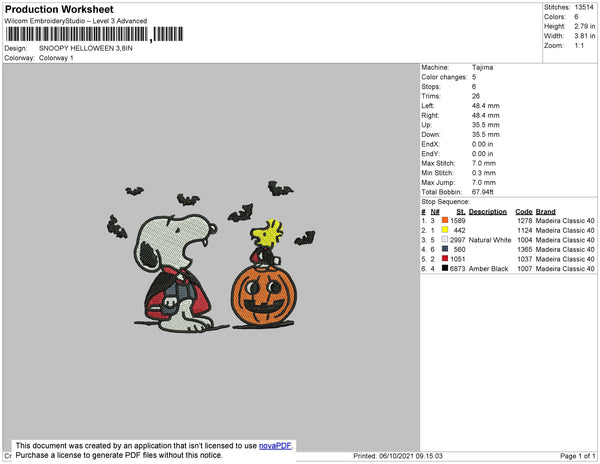Click the 'Brand' column header

(x=545, y=212)
